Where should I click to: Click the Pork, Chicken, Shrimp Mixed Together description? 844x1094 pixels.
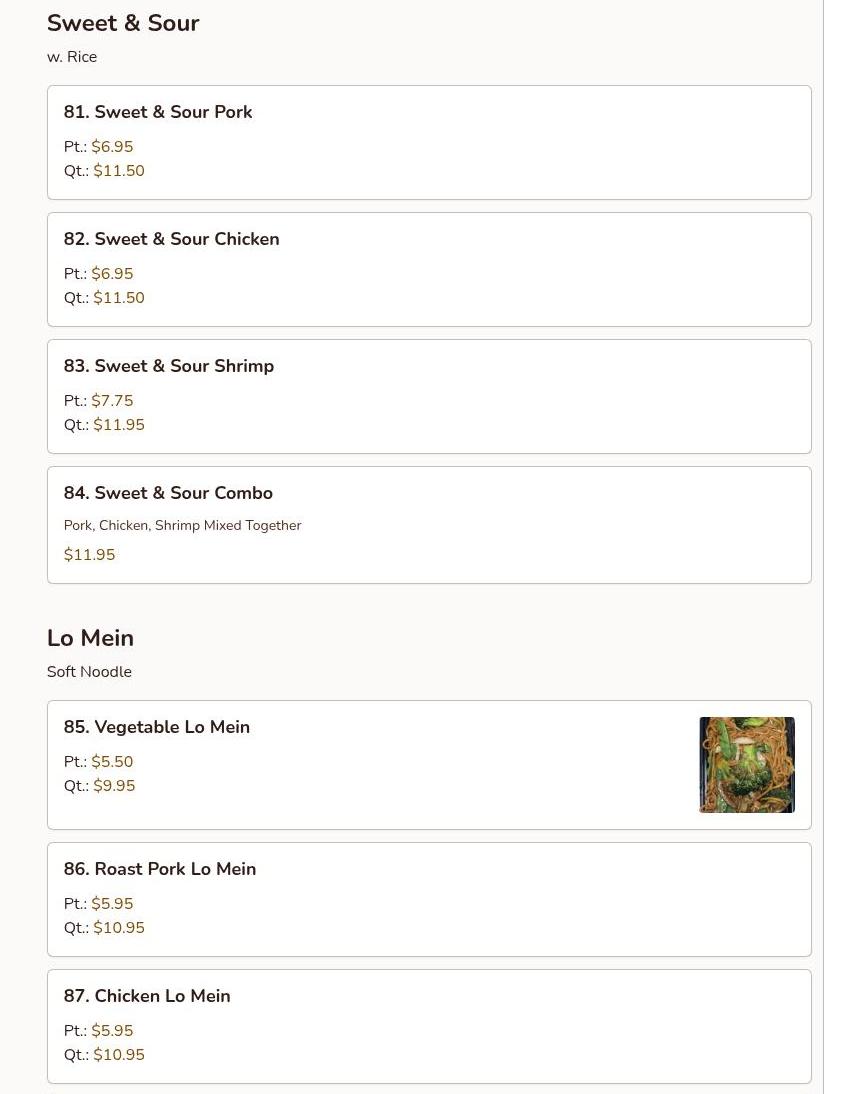coord(182,525)
